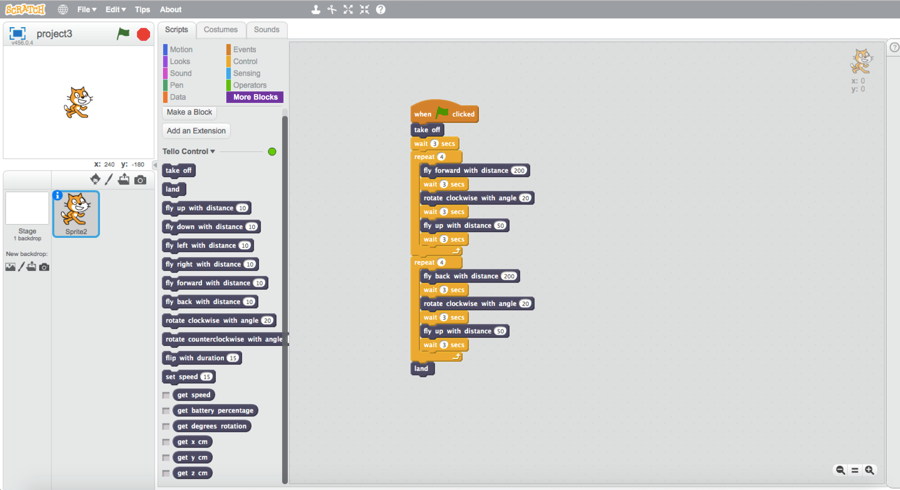The height and width of the screenshot is (490, 900).
Task: Click the globe language icon
Action: 62,9
